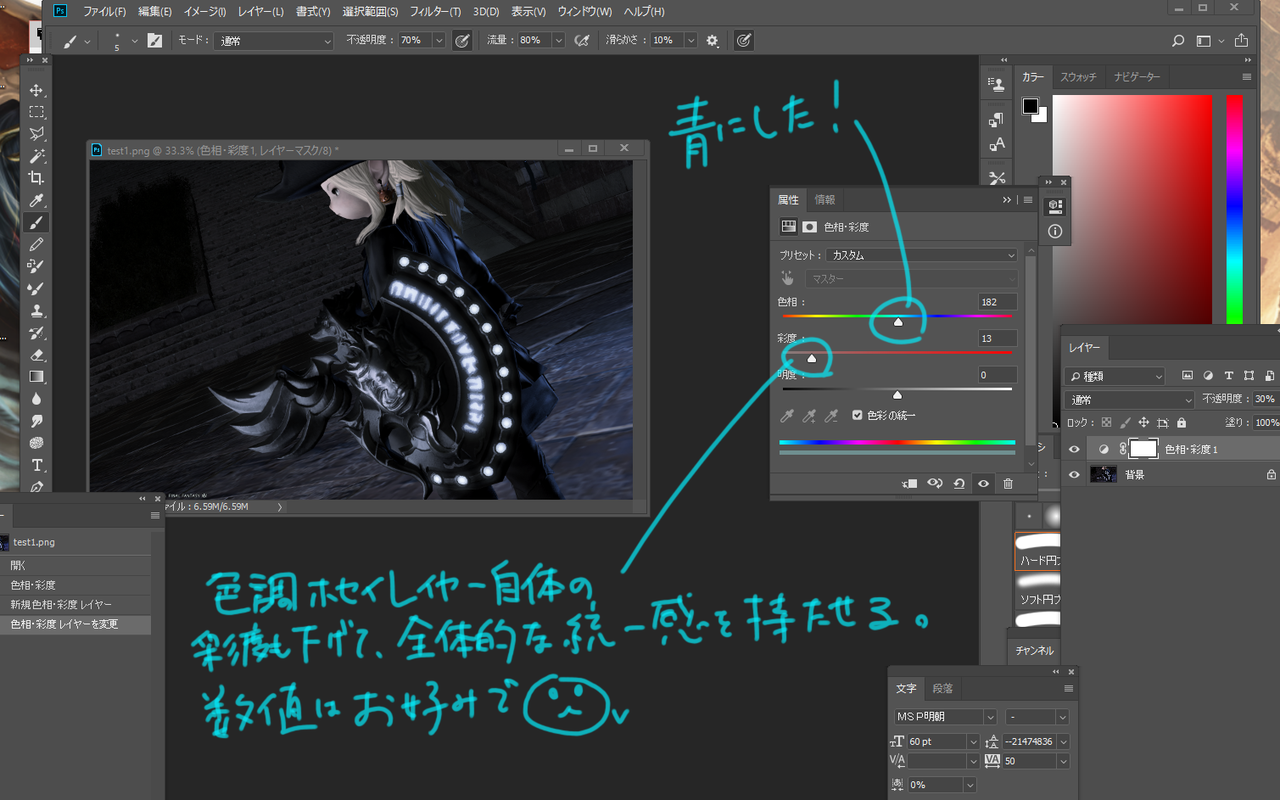The height and width of the screenshot is (800, 1280).
Task: Reset adjustment to defaults icon
Action: click(x=959, y=483)
